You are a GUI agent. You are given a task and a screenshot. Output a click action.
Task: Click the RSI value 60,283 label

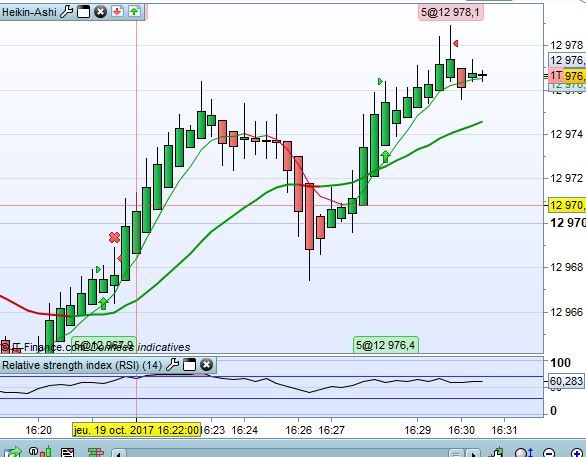point(566,381)
